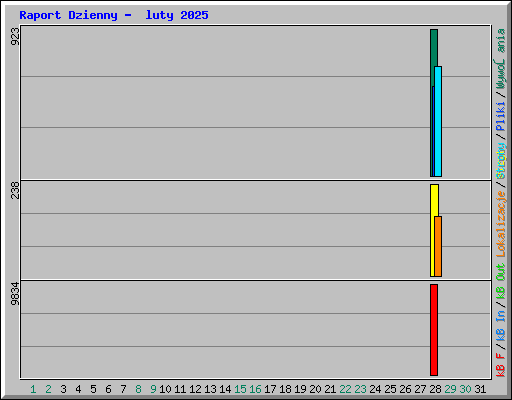Click the 'kB In' legend label
Image resolution: width=512 pixels, height=400 pixels.
pos(500,325)
